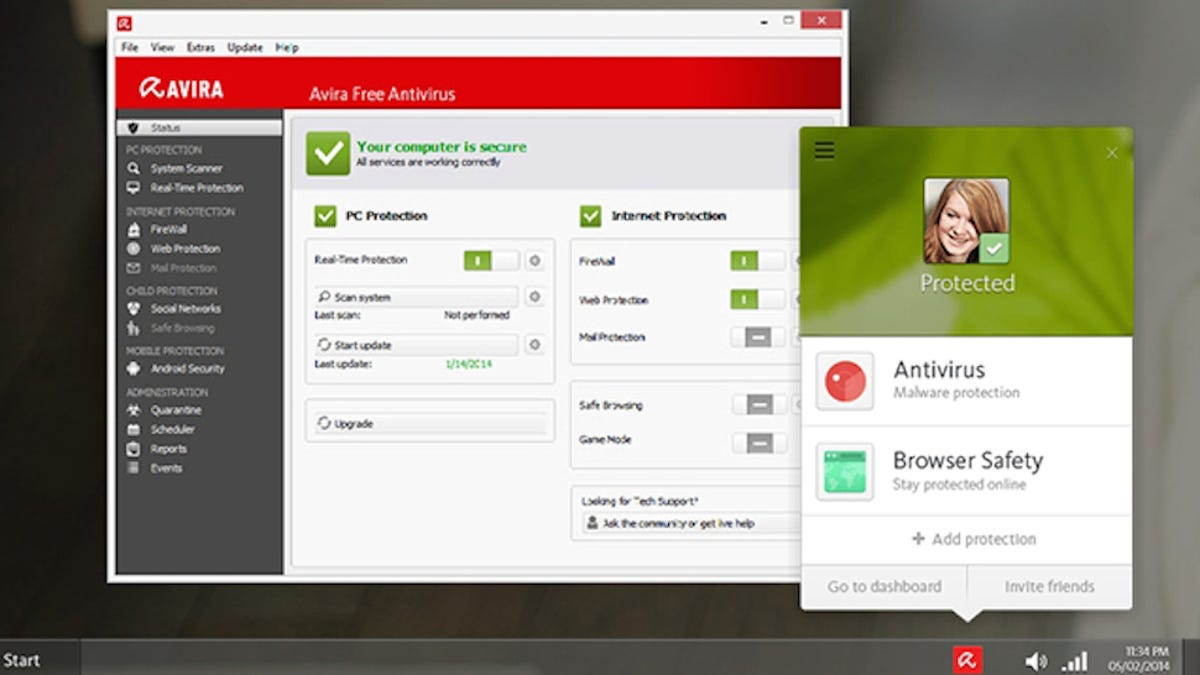
Task: Click gear icon beside Start update
Action: [x=535, y=345]
